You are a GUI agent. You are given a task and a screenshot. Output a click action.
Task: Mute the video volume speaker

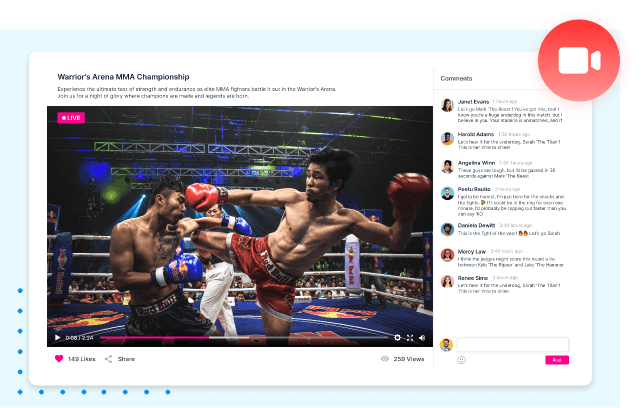pos(422,338)
